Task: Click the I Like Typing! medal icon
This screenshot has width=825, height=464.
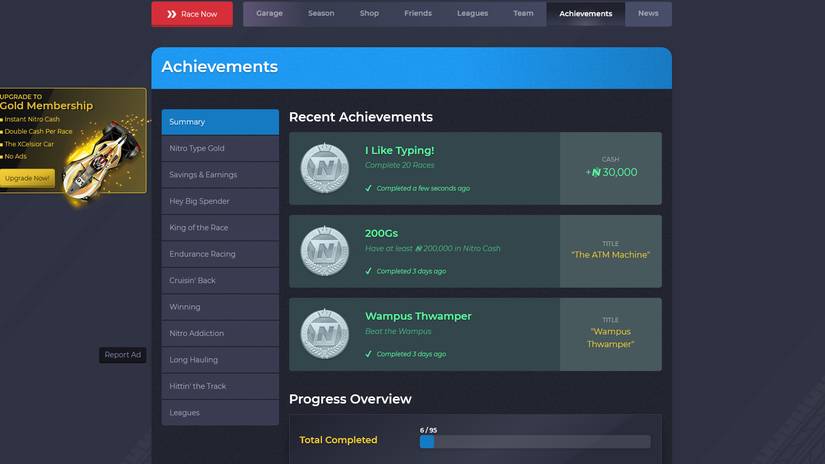Action: tap(325, 168)
